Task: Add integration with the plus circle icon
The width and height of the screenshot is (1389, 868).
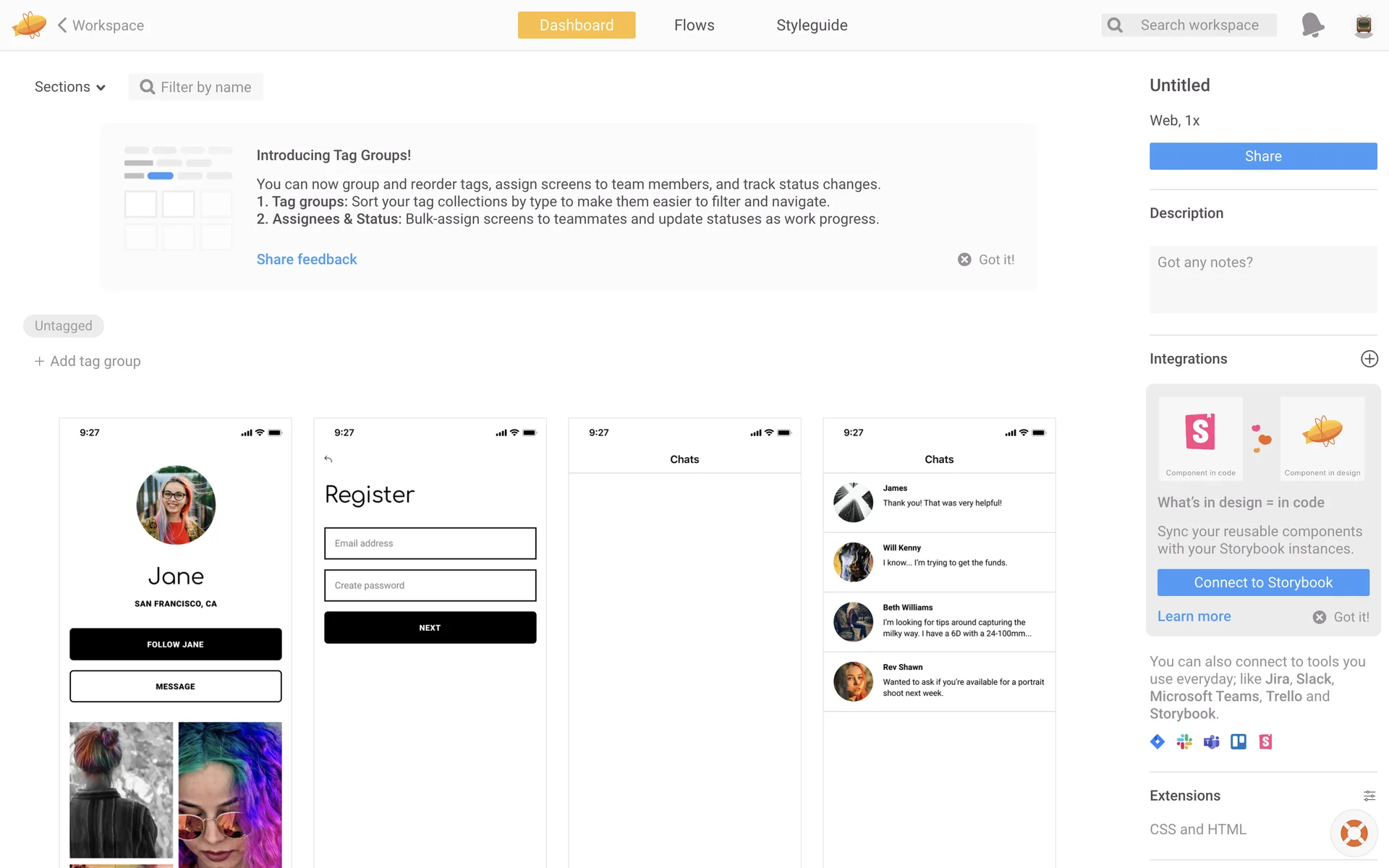Action: [x=1369, y=359]
